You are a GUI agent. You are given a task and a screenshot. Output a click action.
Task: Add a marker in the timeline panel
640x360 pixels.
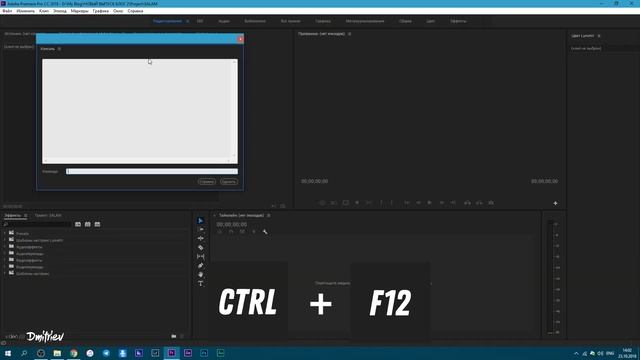pos(254,232)
